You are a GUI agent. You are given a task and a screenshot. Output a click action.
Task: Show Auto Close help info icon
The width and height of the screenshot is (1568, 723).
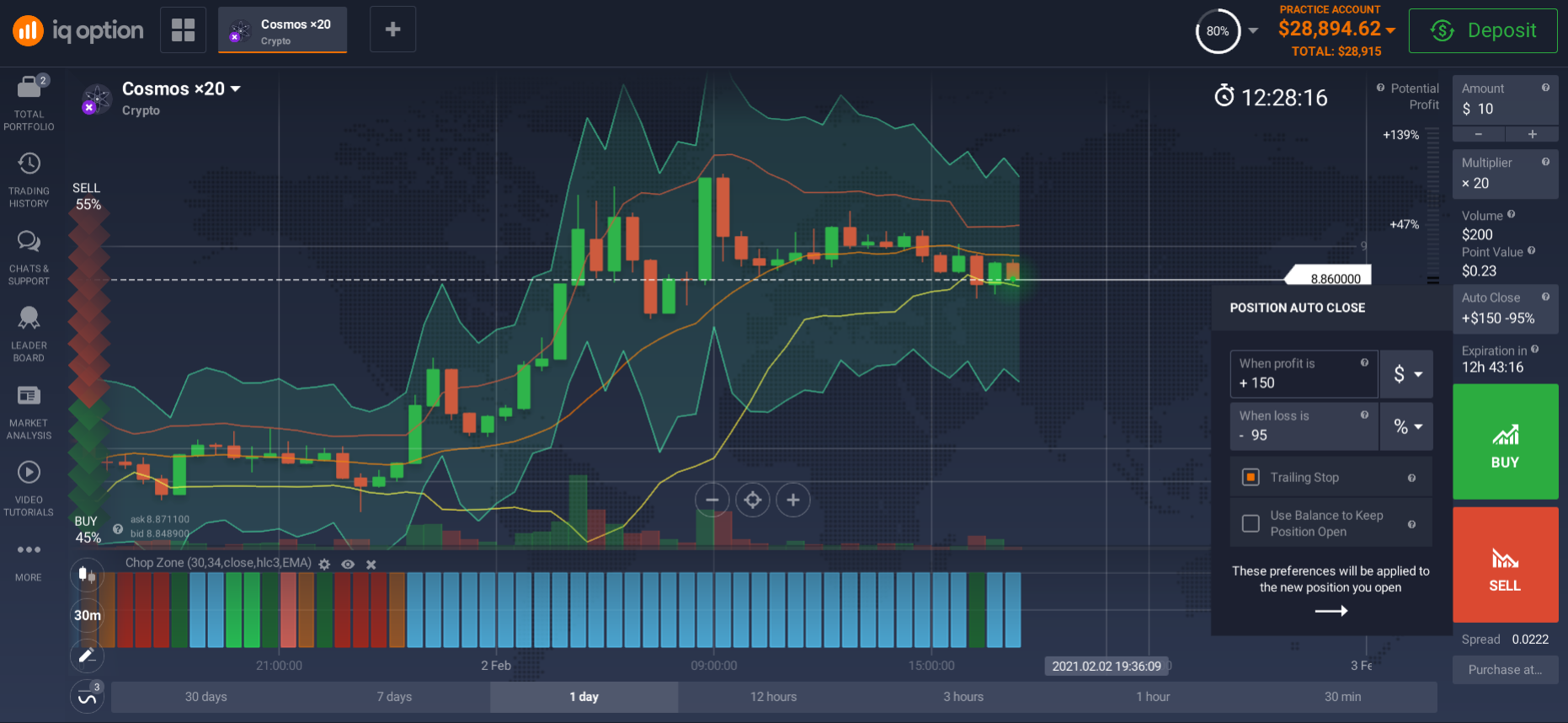click(1545, 297)
